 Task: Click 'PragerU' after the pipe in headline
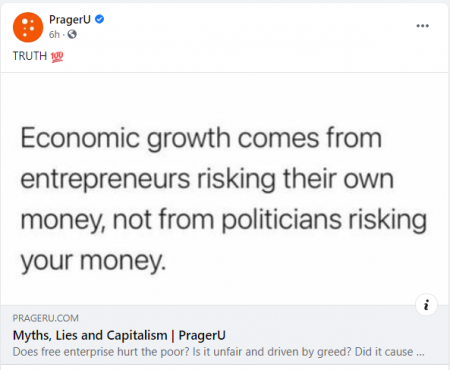202,335
